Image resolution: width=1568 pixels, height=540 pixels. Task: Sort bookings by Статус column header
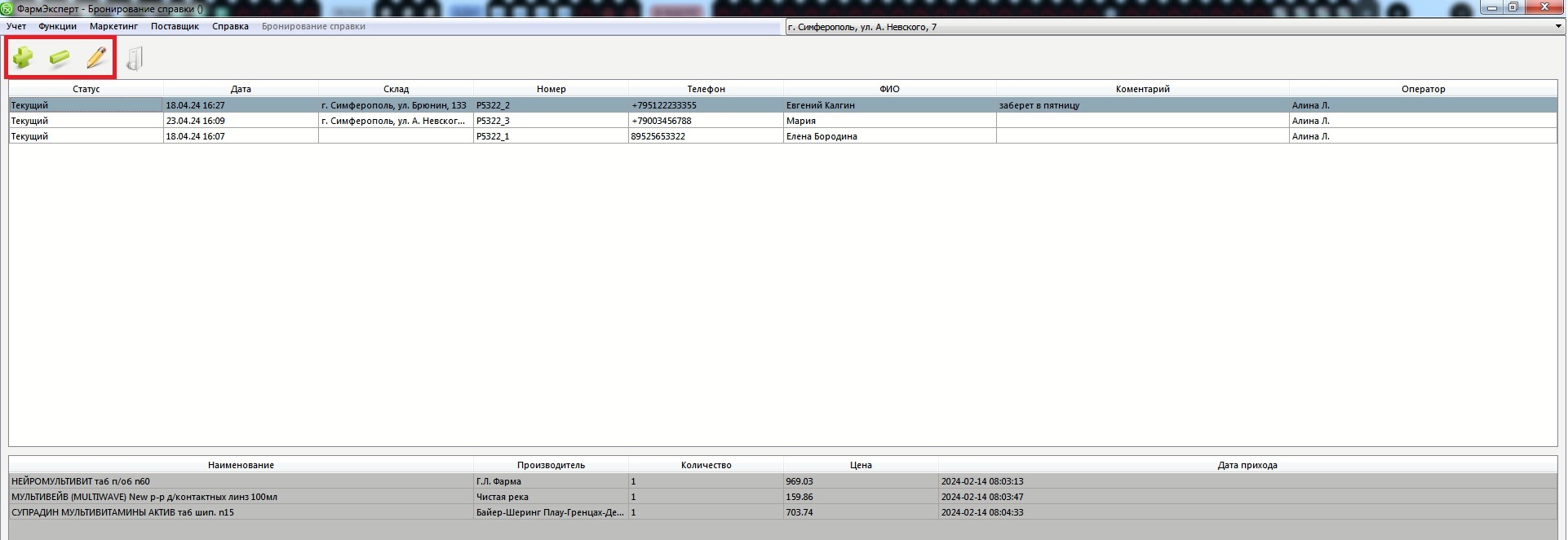(86, 89)
